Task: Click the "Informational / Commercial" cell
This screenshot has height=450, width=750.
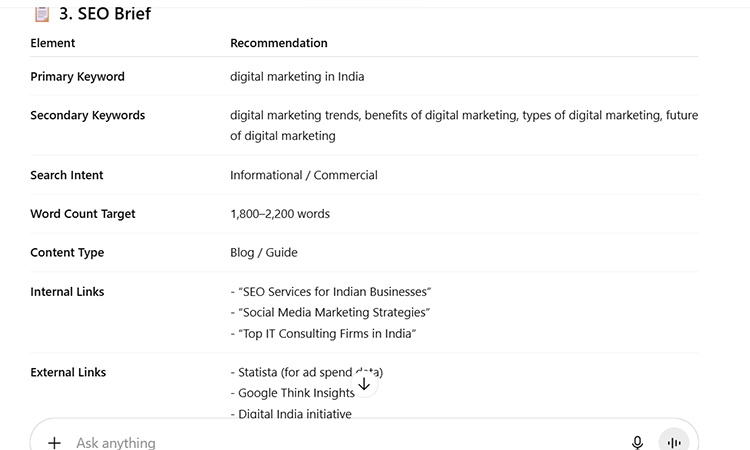Action: tap(304, 175)
